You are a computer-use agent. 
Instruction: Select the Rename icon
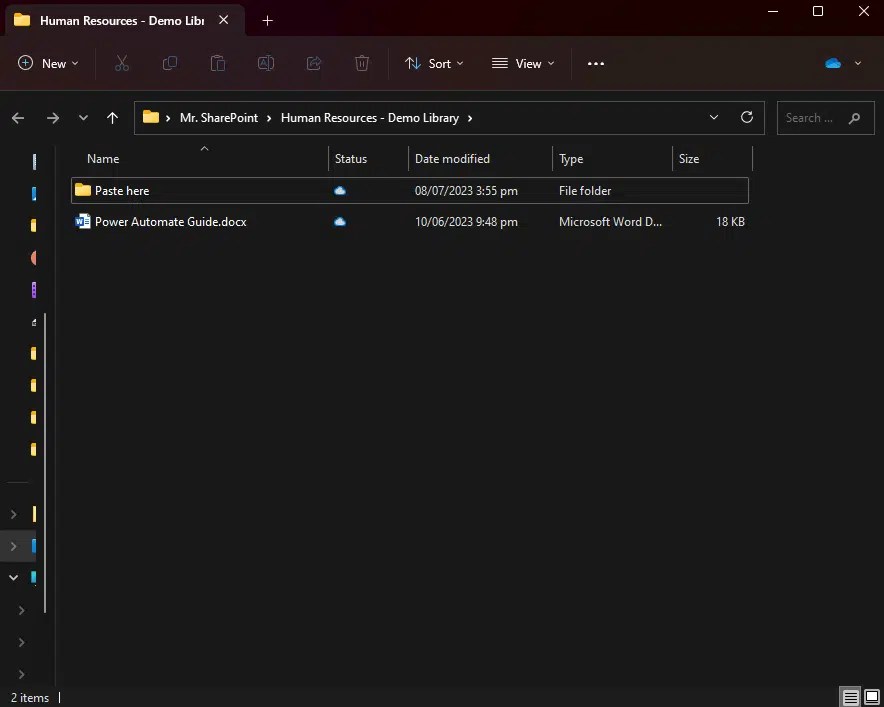coord(266,63)
